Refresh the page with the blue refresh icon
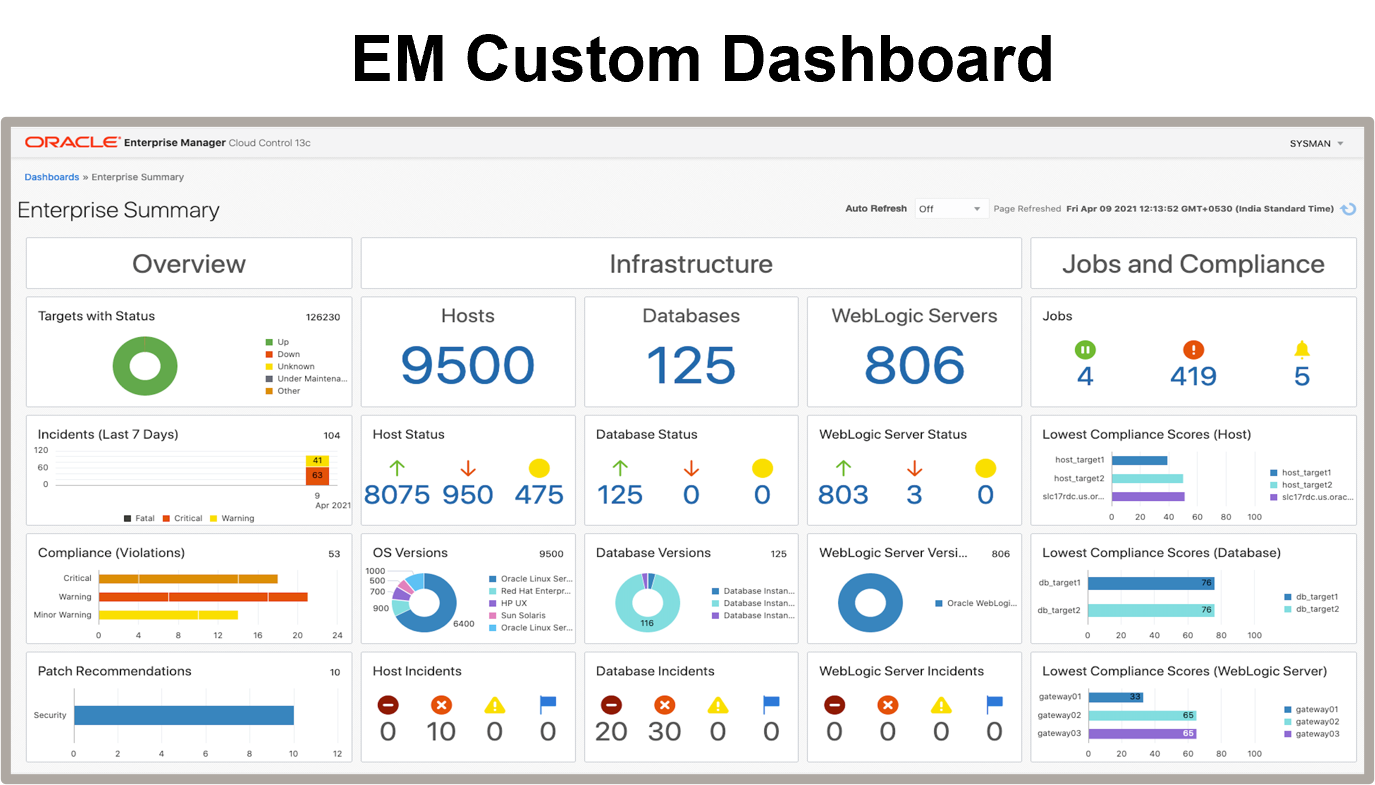This screenshot has height=785, width=1375. [1348, 208]
